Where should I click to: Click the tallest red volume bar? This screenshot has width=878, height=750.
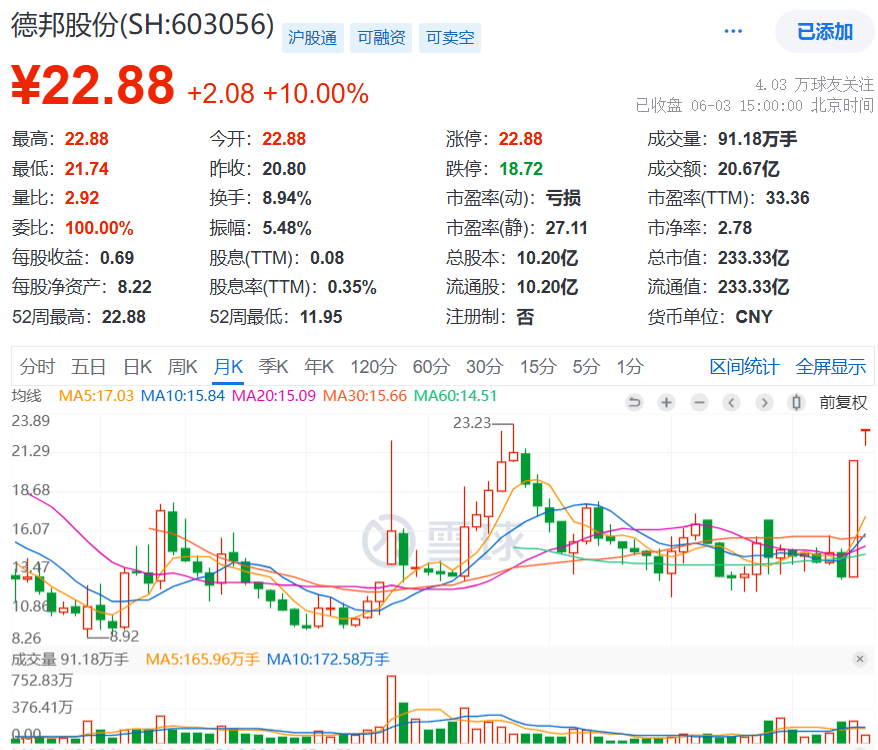coord(391,709)
